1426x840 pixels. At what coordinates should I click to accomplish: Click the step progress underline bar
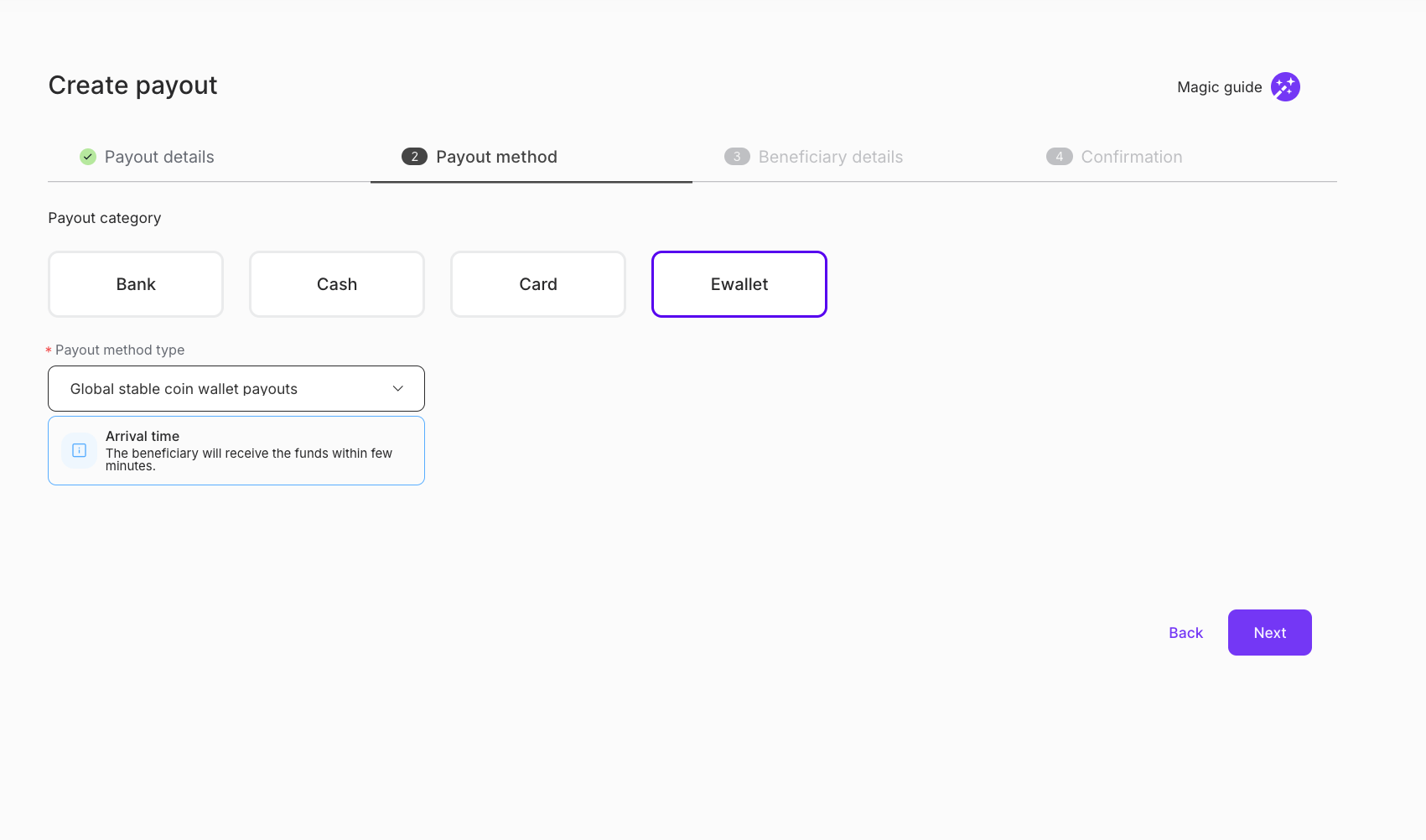(x=531, y=180)
